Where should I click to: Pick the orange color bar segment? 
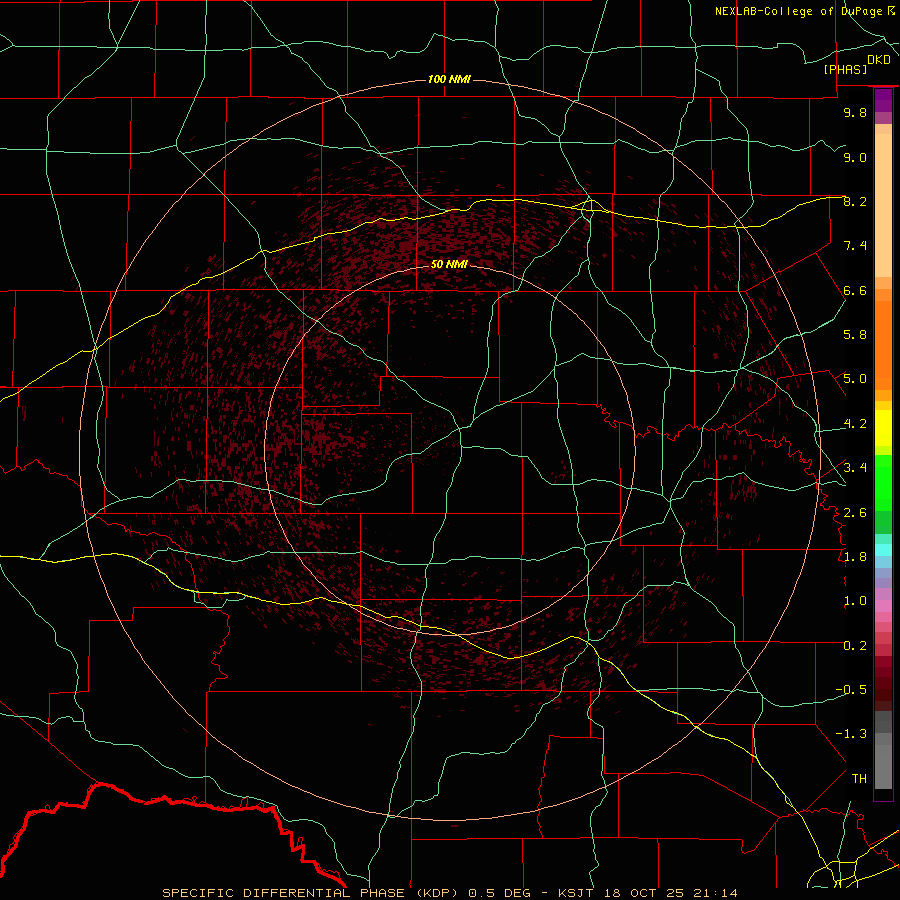[x=883, y=346]
